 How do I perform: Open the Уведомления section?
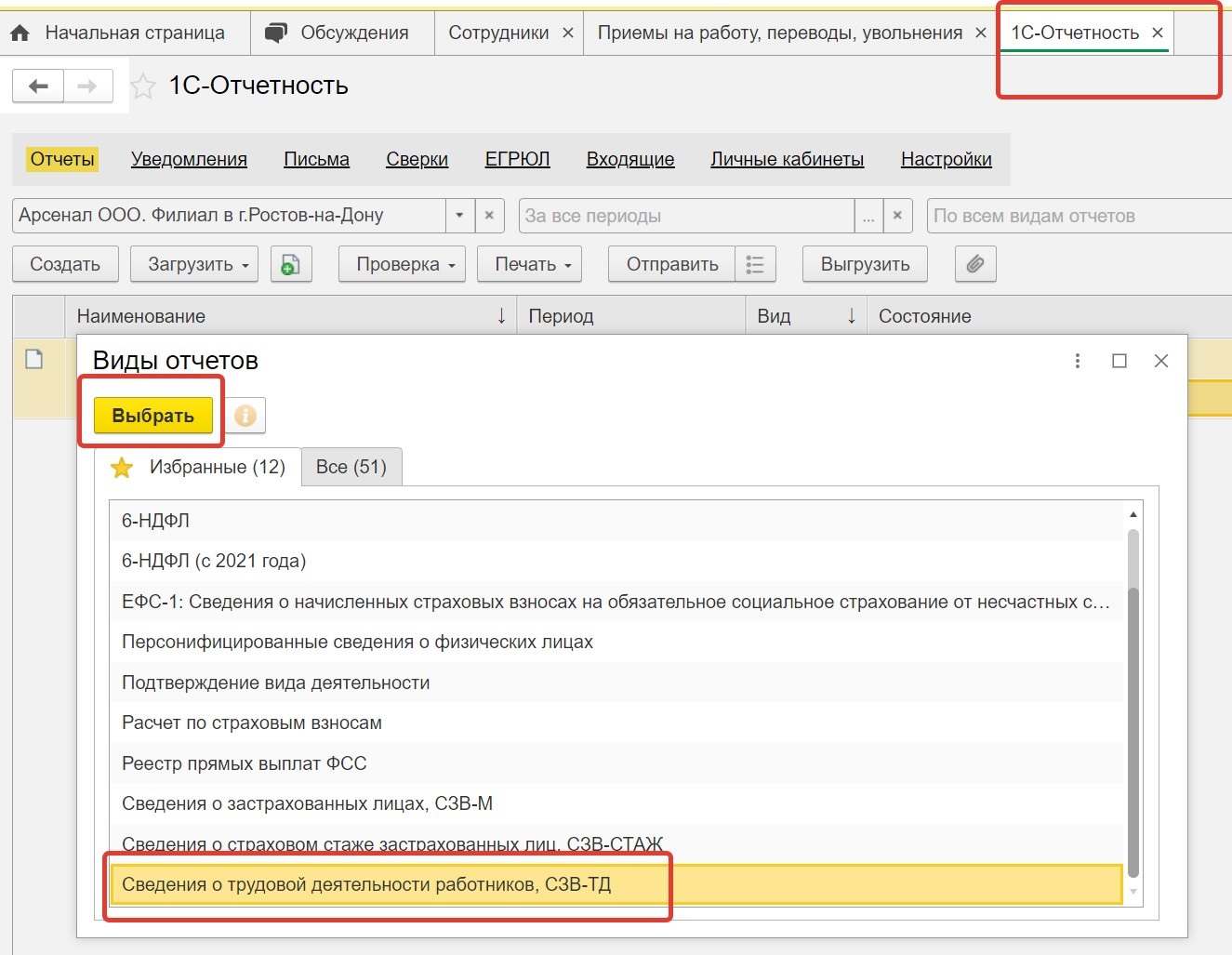pyautogui.click(x=189, y=160)
